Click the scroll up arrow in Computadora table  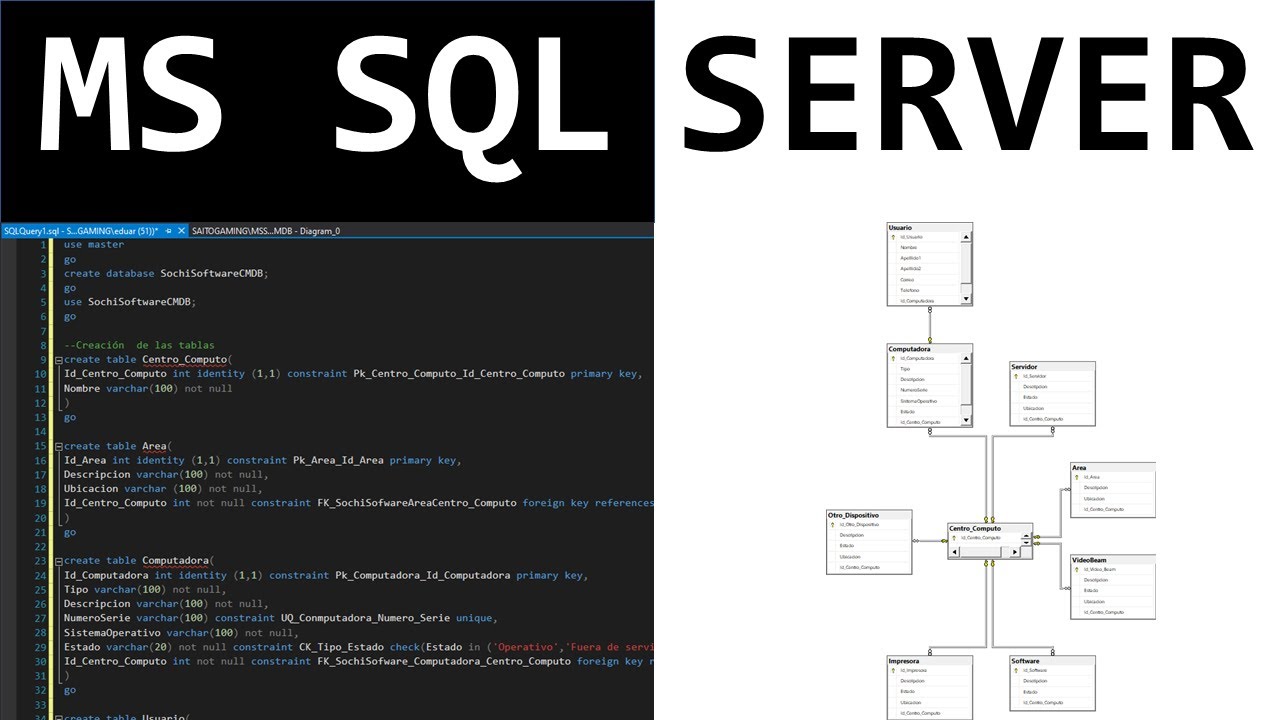coord(966,359)
